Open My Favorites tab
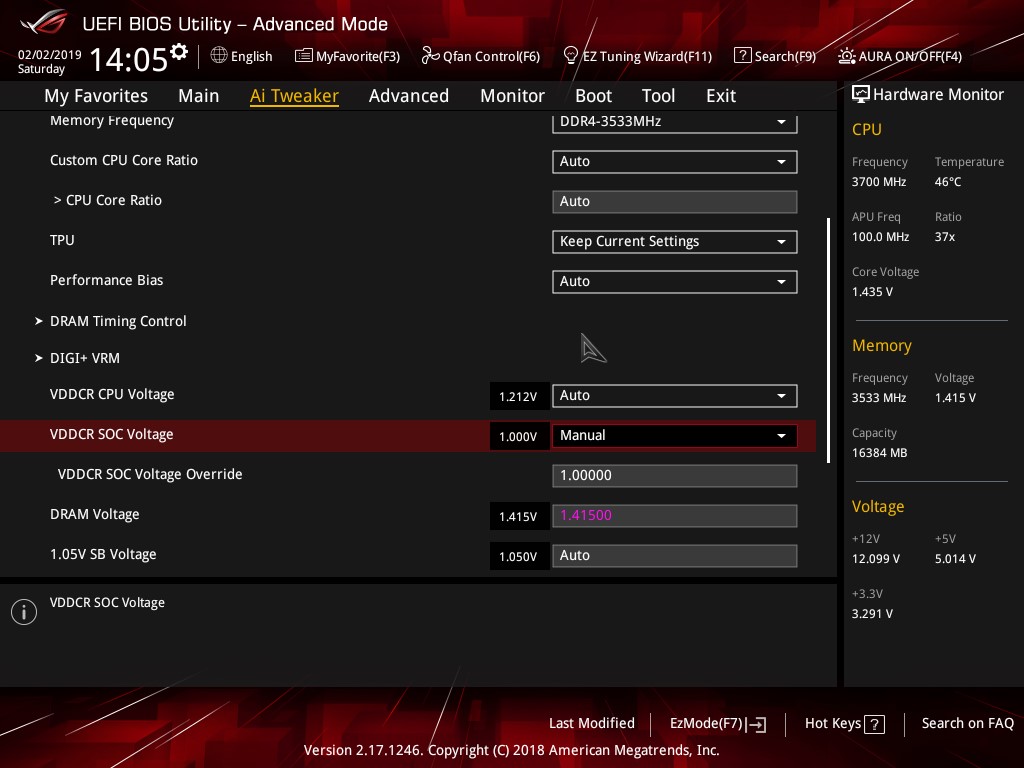 coord(96,95)
